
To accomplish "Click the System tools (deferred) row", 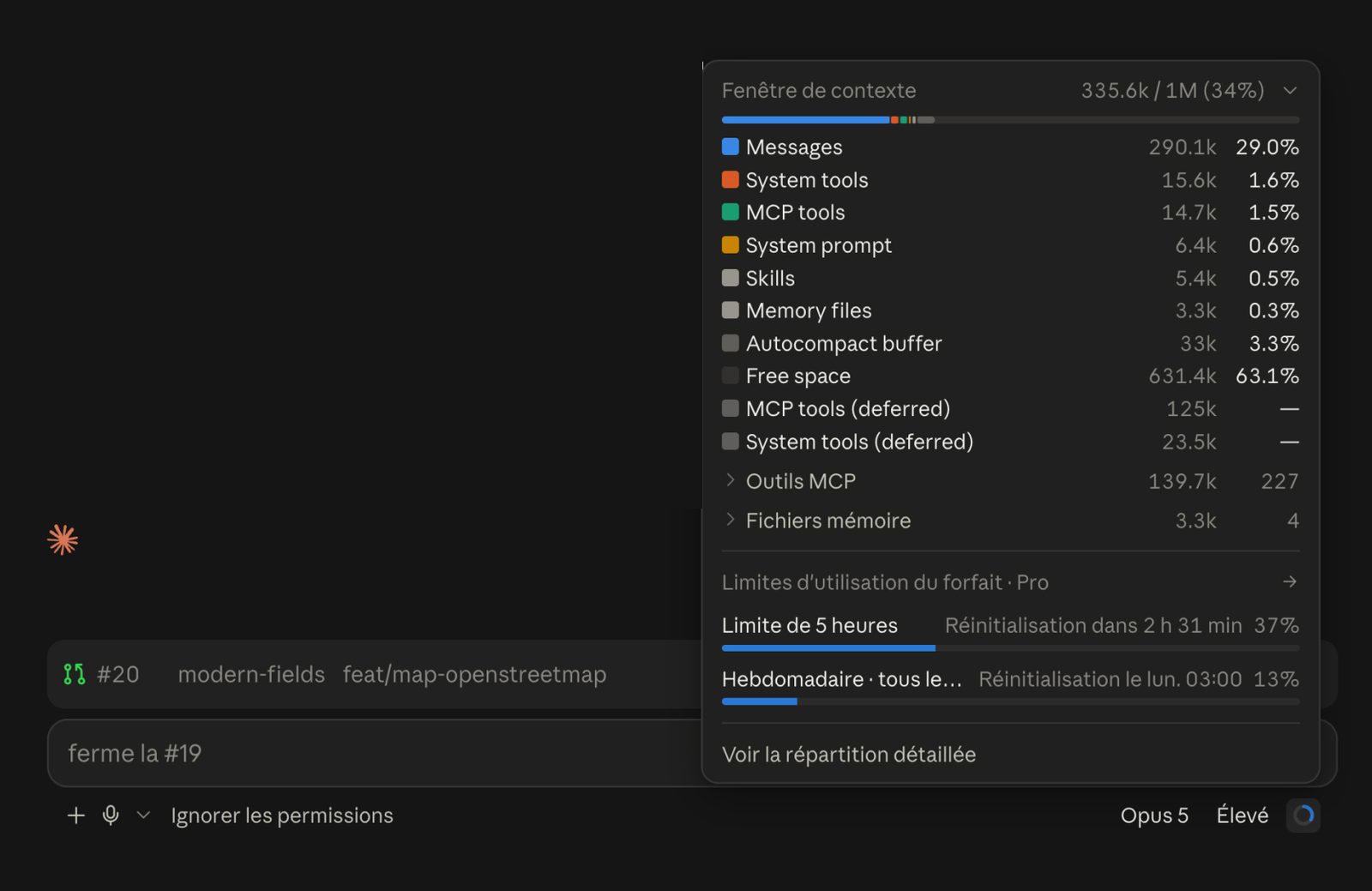I will pyautogui.click(x=1010, y=442).
